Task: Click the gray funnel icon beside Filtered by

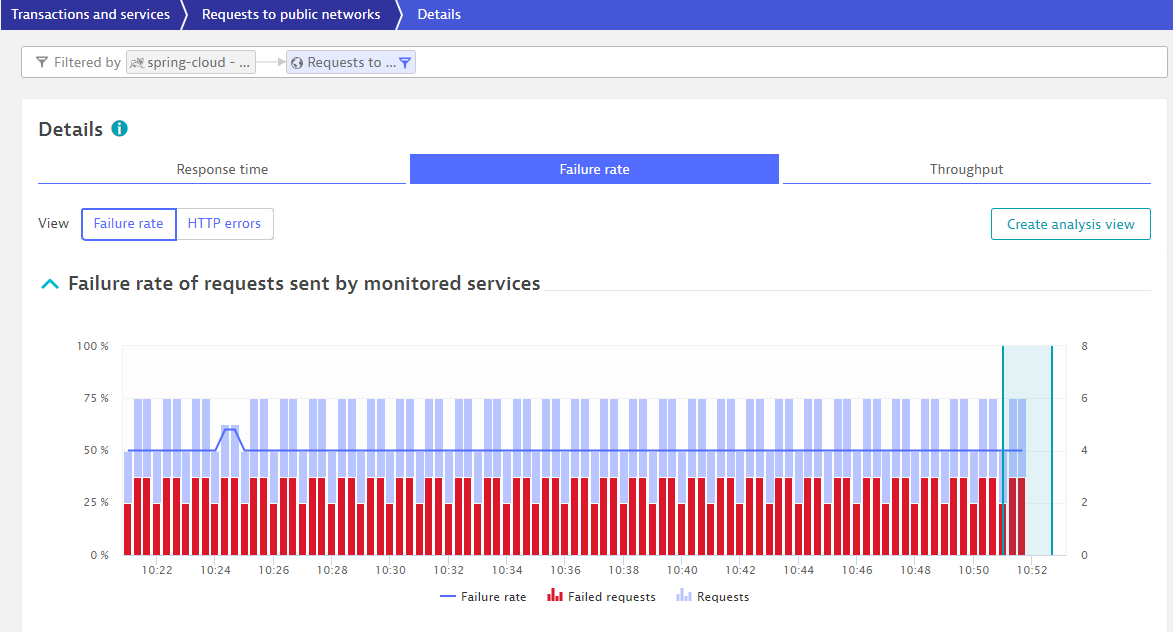Action: tap(41, 63)
